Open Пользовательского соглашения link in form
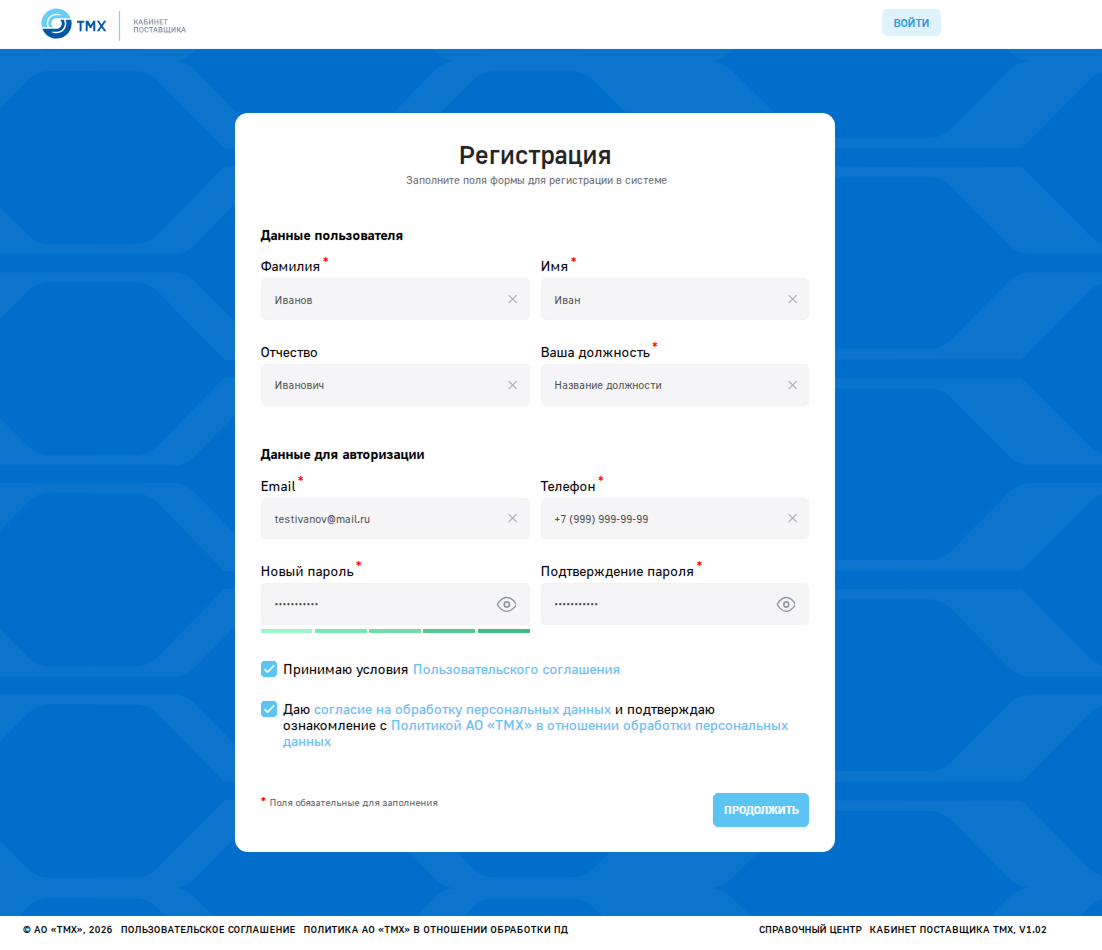 [x=517, y=670]
